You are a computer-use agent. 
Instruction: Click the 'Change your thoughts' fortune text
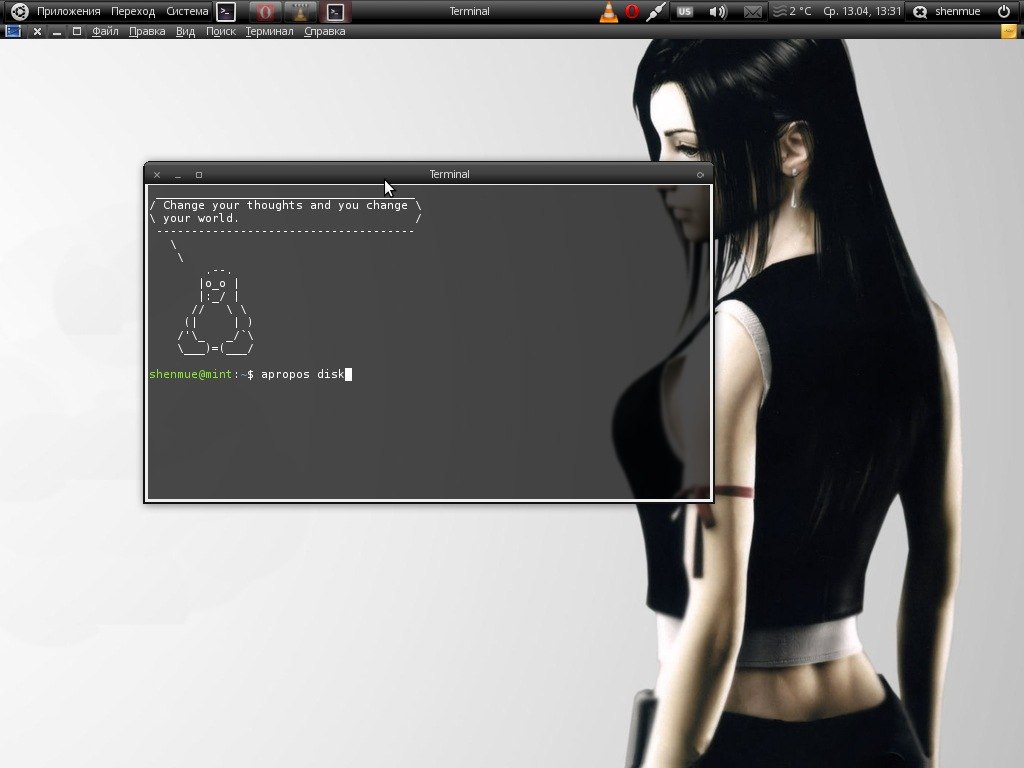(285, 205)
